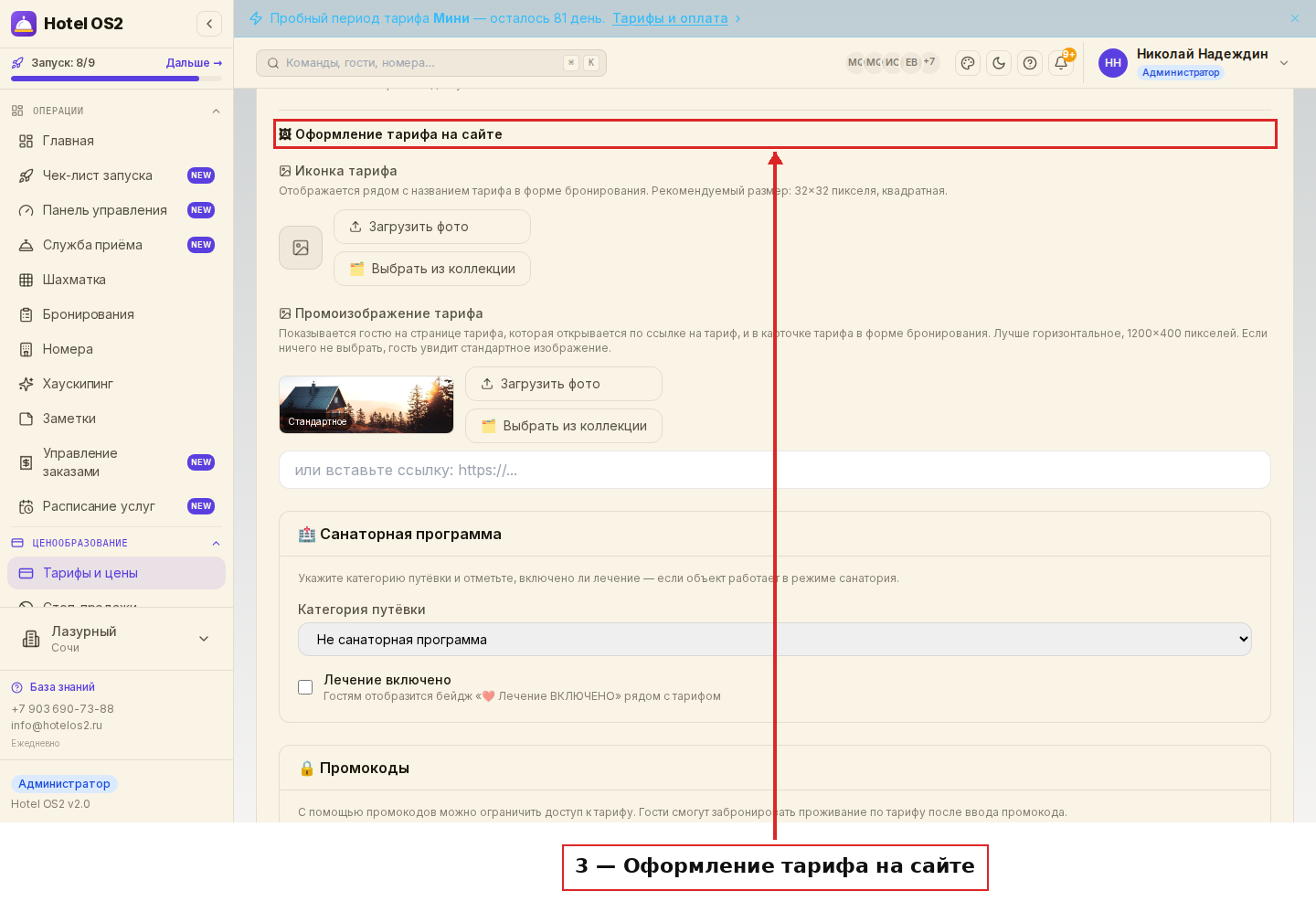
Task: Collapse ОПЕРАЦИИ sidebar section
Action: [x=216, y=111]
